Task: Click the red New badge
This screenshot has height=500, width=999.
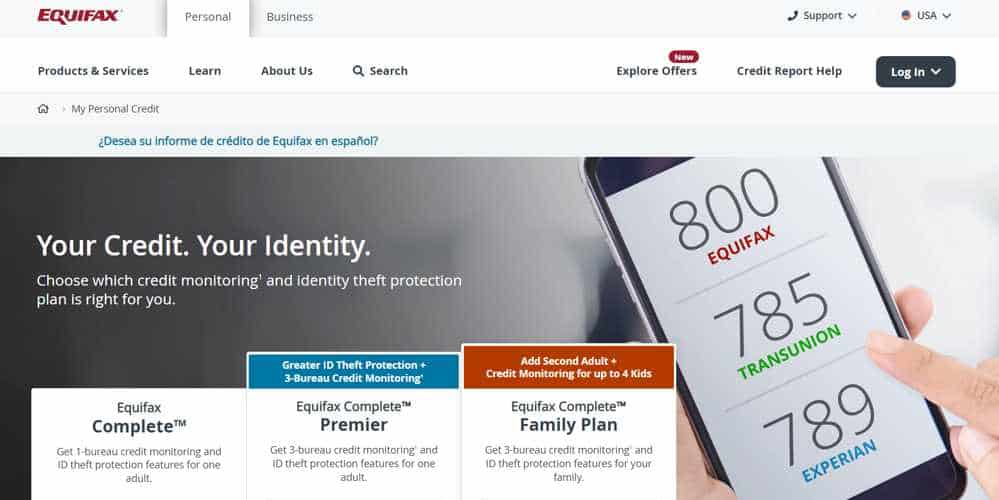Action: (684, 57)
